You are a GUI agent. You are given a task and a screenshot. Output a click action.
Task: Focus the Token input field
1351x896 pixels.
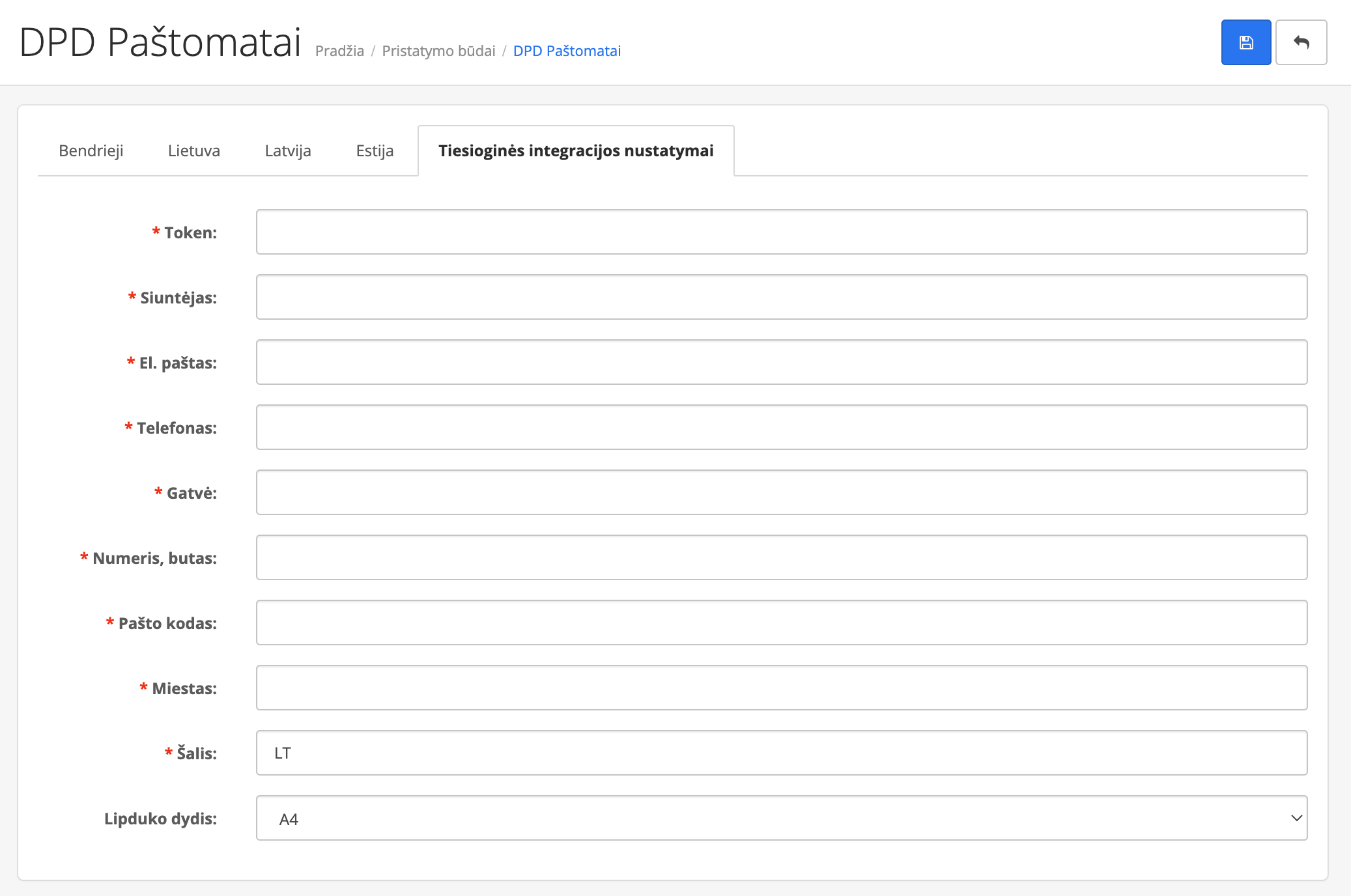point(781,232)
